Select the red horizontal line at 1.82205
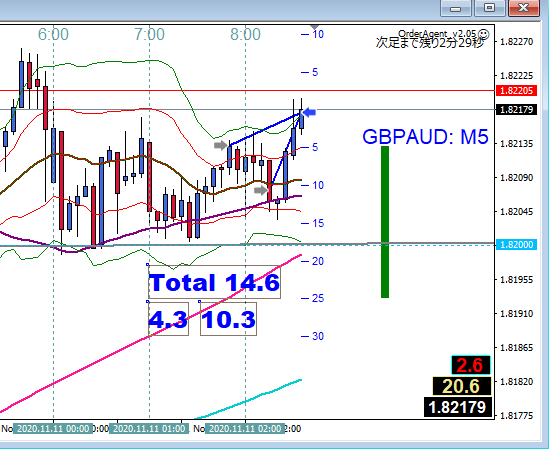549x449 pixels. tap(247, 91)
